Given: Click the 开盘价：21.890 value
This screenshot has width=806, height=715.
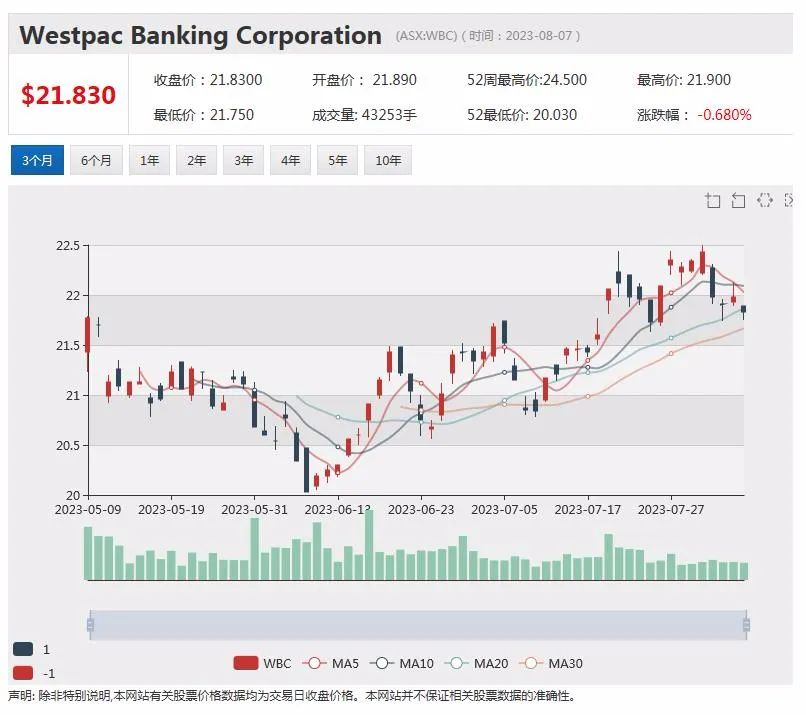Looking at the screenshot, I should point(364,80).
